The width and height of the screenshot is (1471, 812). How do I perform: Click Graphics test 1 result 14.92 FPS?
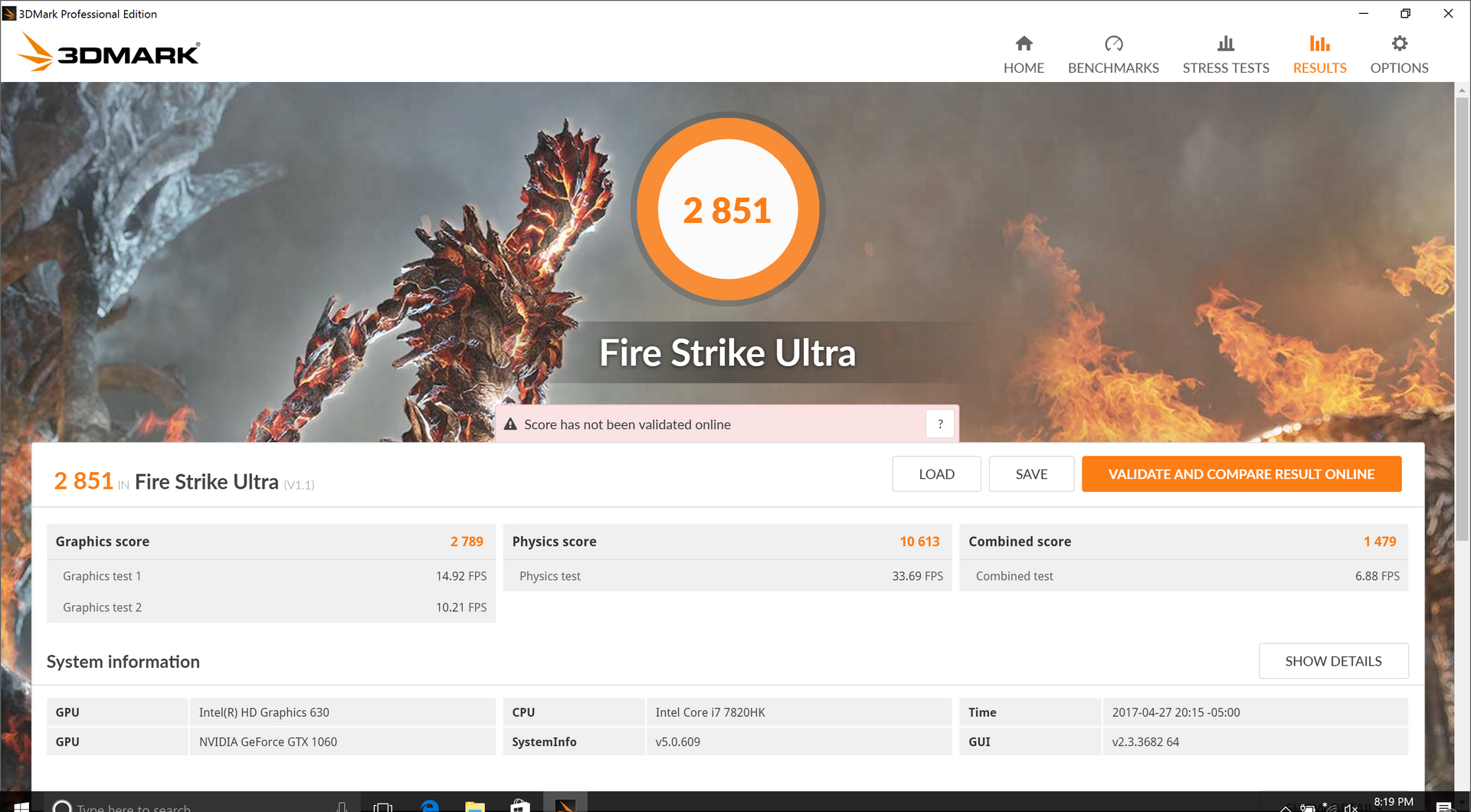coord(461,576)
